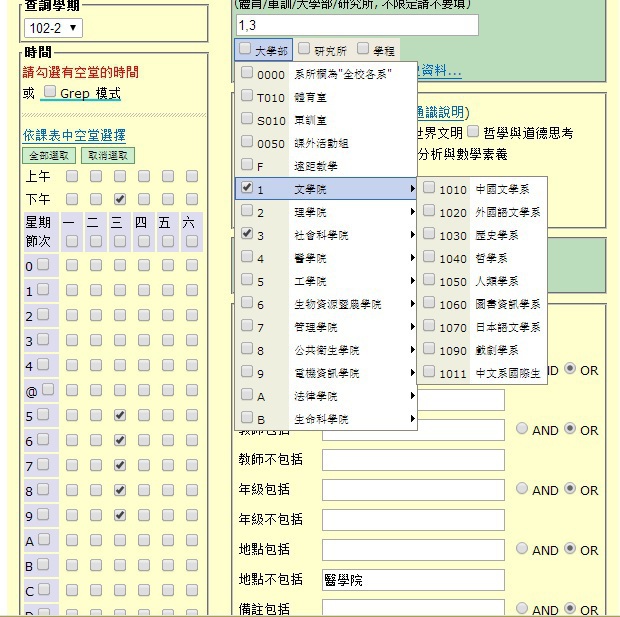Open the 大學部 menu tab
This screenshot has width=620, height=617.
pyautogui.click(x=263, y=50)
